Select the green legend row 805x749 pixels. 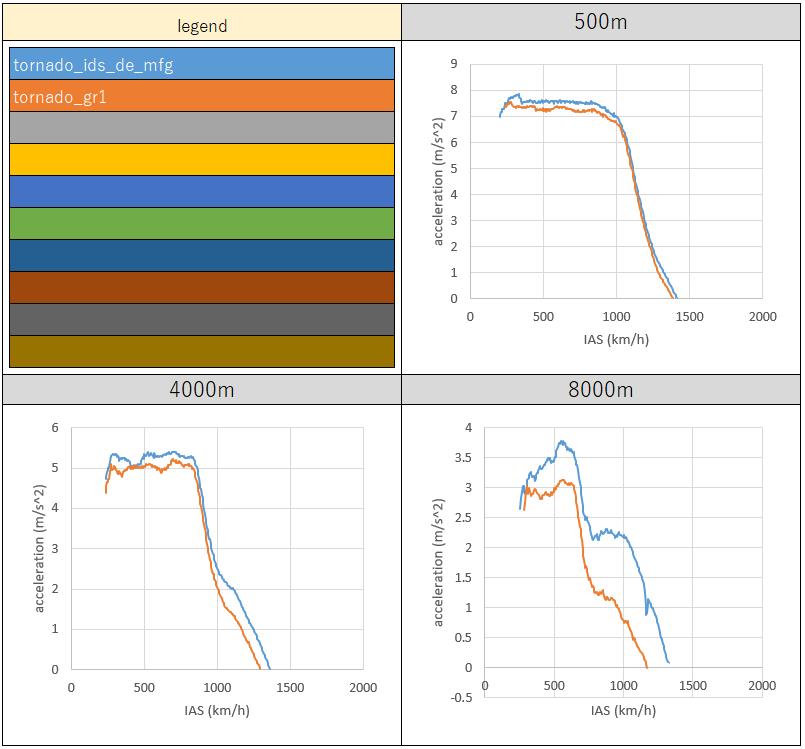(201, 223)
